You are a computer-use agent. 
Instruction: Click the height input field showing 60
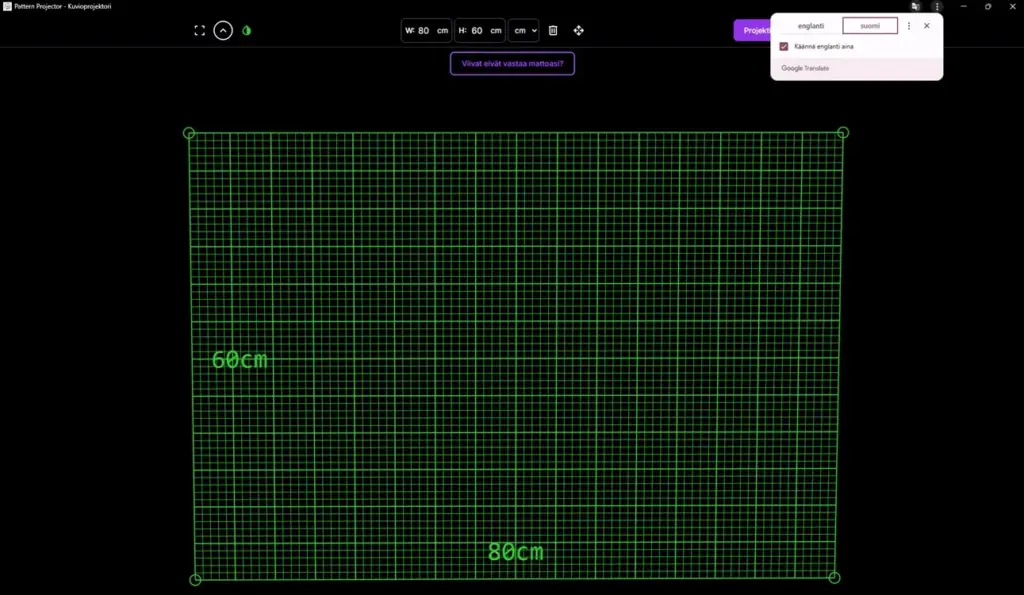pyautogui.click(x=479, y=31)
